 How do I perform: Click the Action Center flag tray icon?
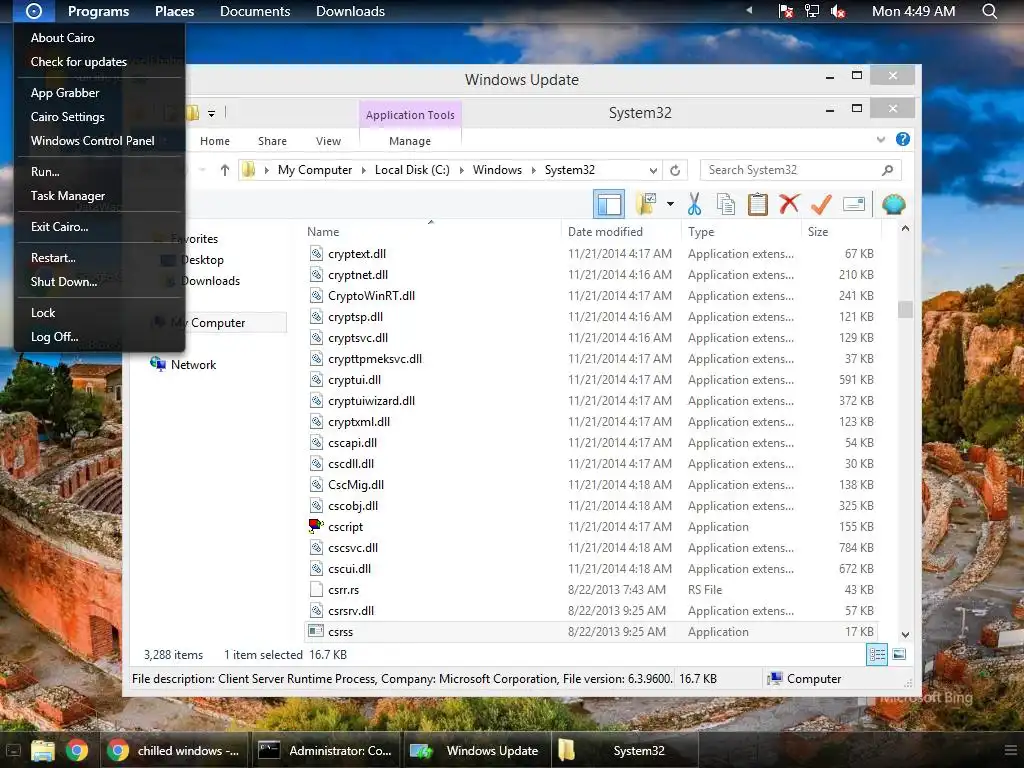[x=786, y=11]
